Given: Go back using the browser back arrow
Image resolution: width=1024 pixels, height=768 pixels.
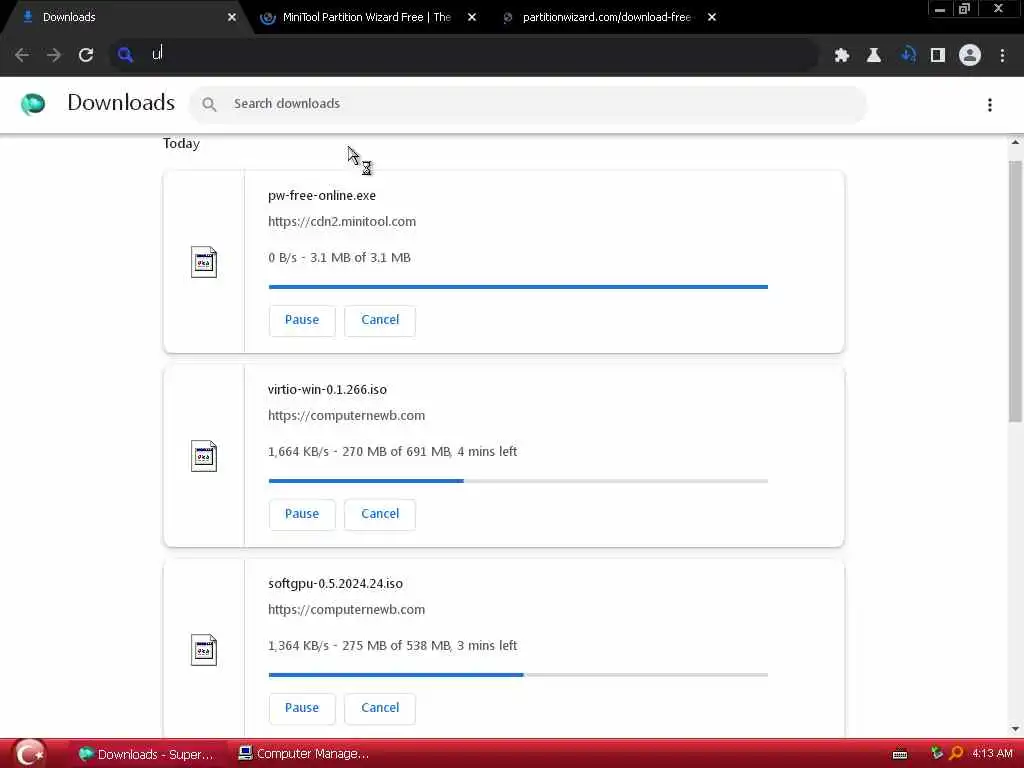Looking at the screenshot, I should pyautogui.click(x=22, y=56).
